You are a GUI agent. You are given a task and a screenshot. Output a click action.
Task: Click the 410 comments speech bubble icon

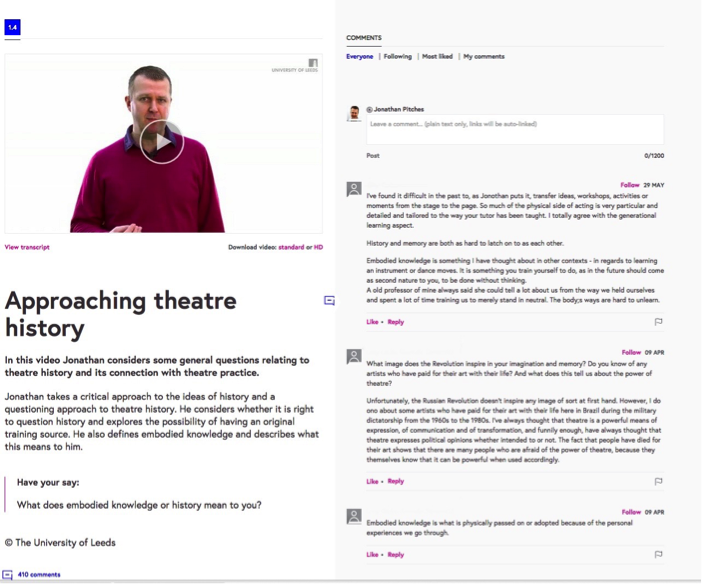click(7, 575)
